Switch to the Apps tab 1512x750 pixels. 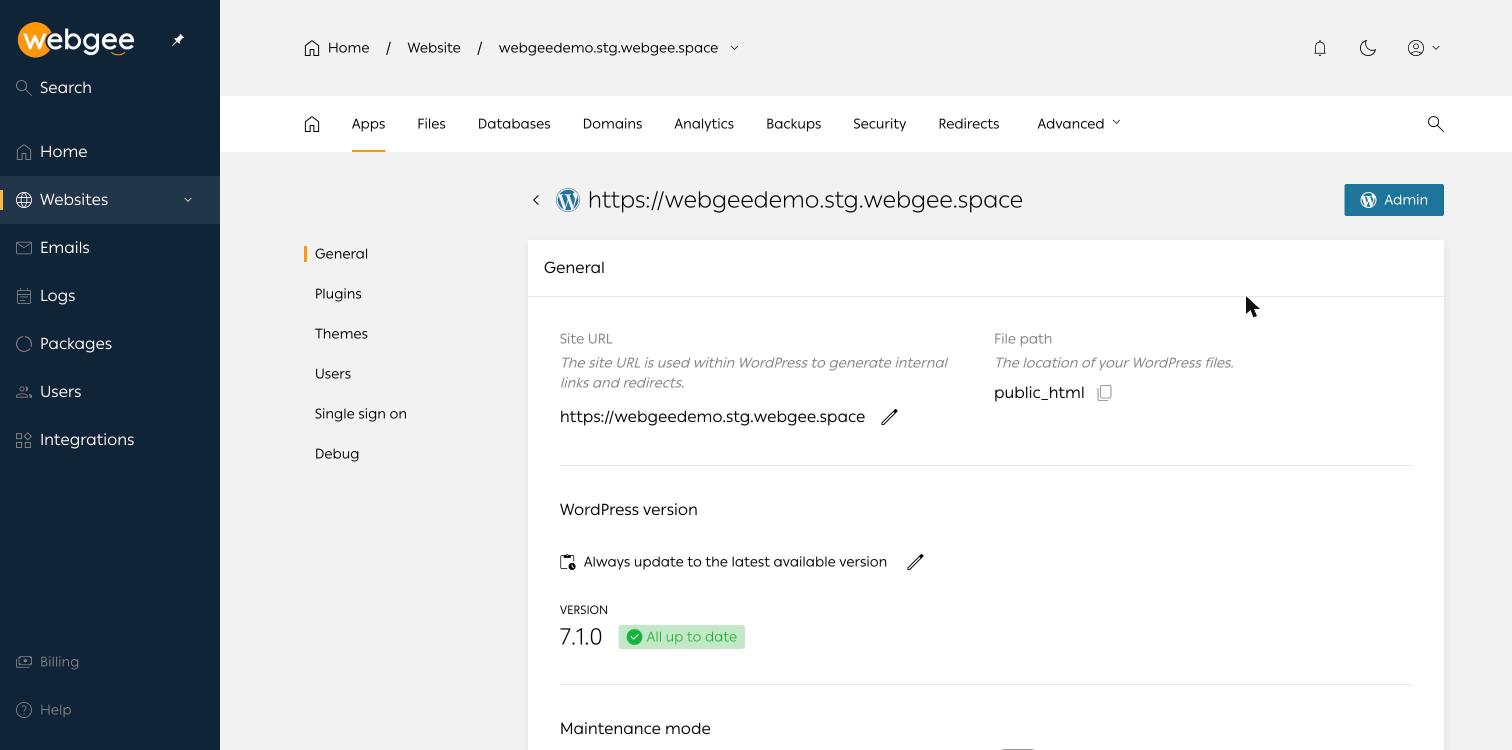click(368, 124)
